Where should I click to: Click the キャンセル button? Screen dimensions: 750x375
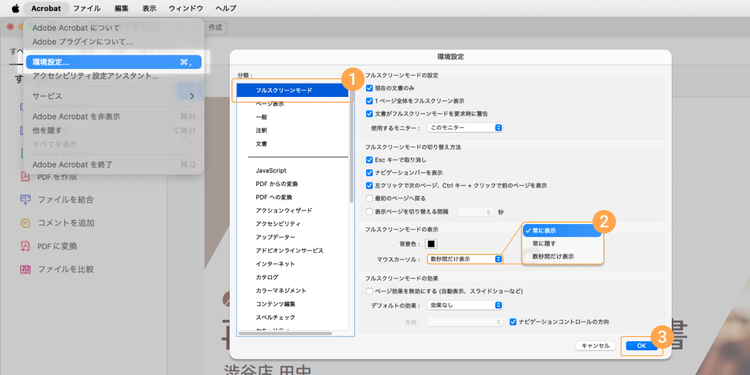coord(595,346)
